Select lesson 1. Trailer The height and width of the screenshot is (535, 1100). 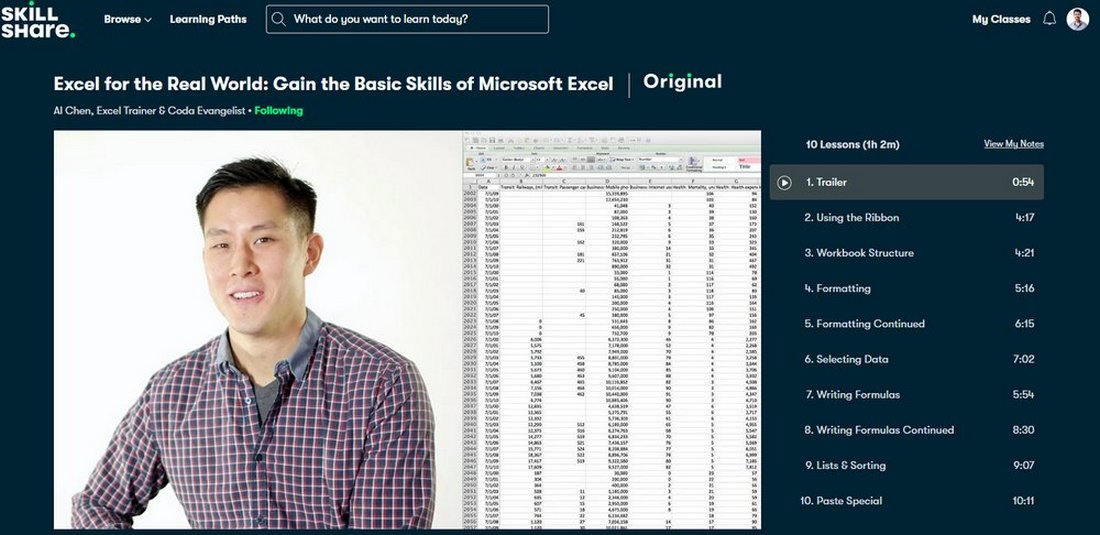[x=906, y=182]
